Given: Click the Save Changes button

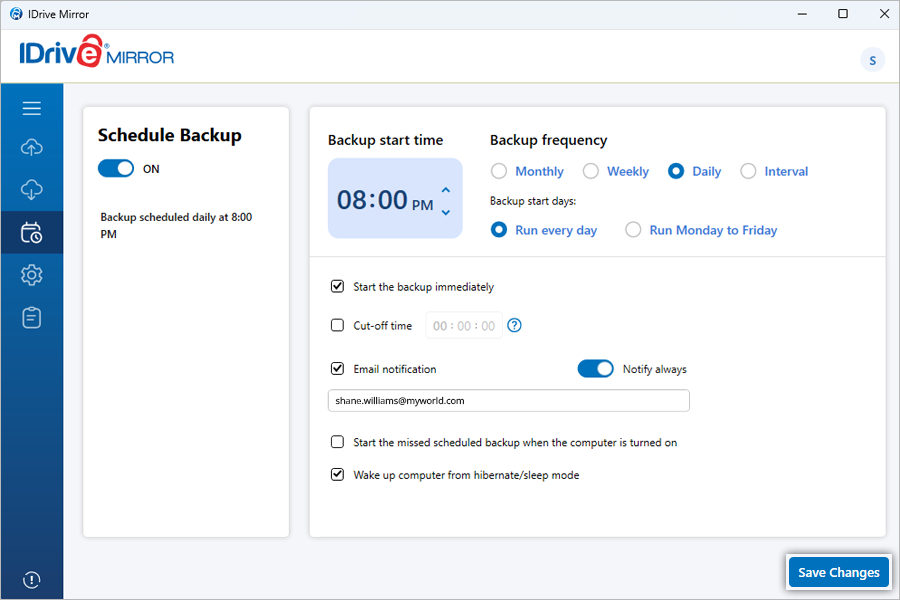Looking at the screenshot, I should click(x=838, y=572).
